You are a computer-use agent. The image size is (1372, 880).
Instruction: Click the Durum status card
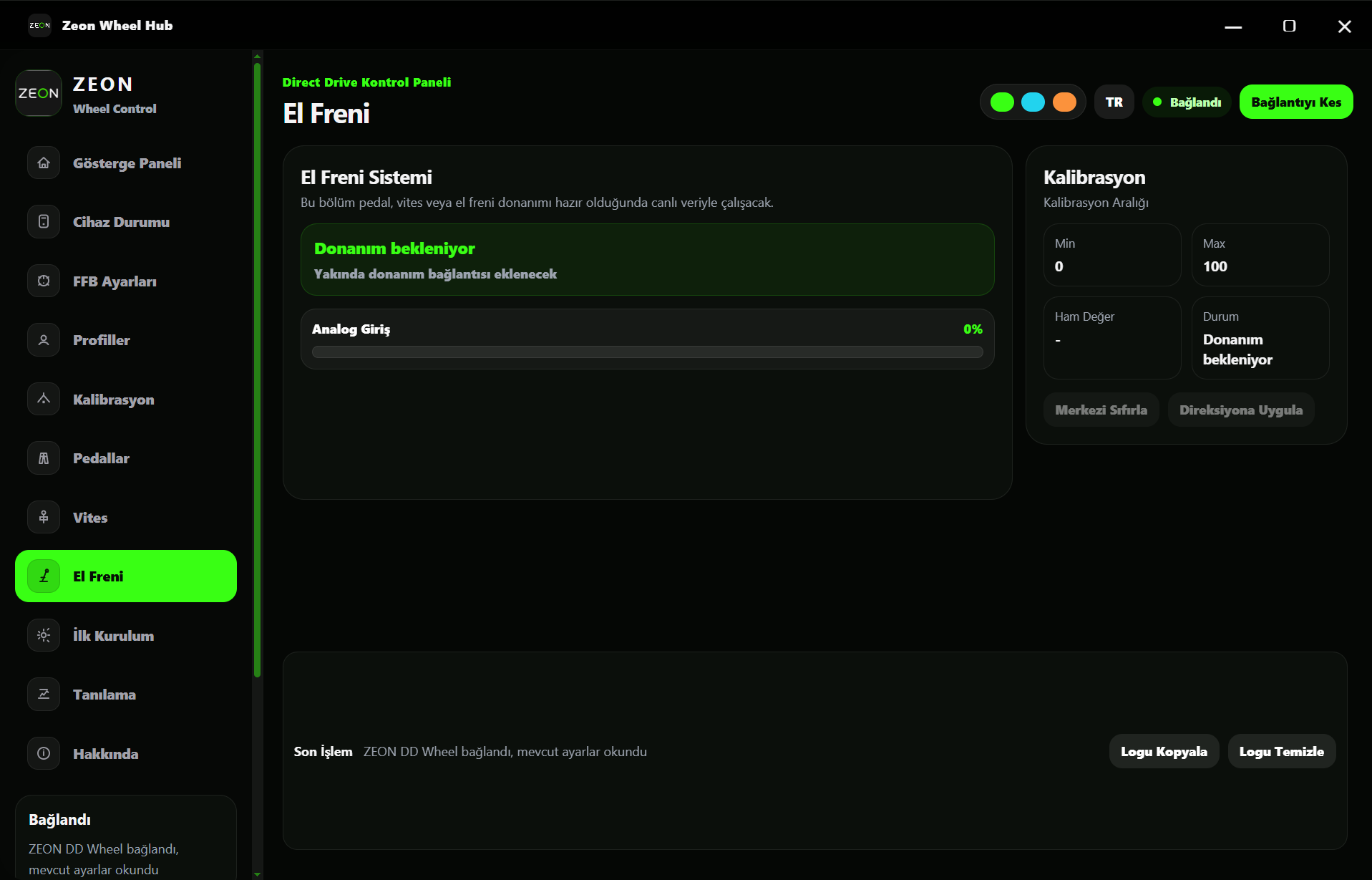click(x=1260, y=338)
